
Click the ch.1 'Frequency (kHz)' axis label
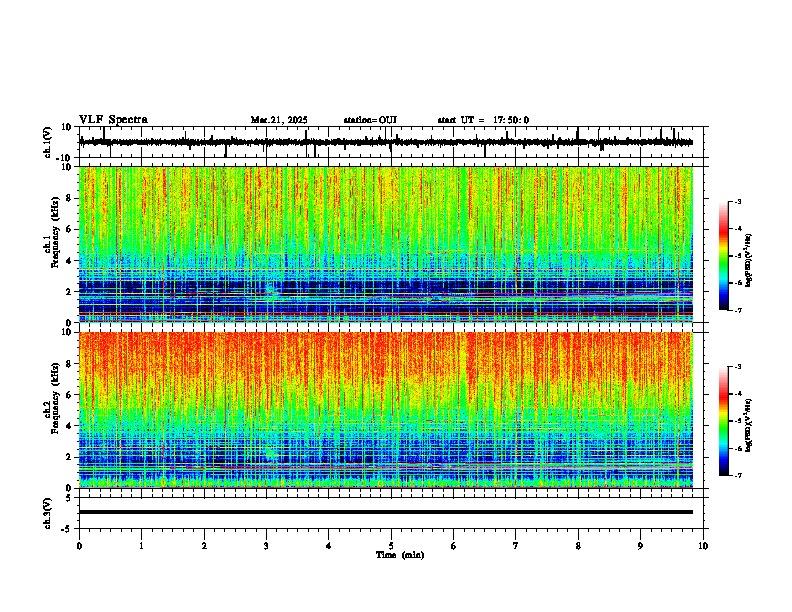(56, 232)
